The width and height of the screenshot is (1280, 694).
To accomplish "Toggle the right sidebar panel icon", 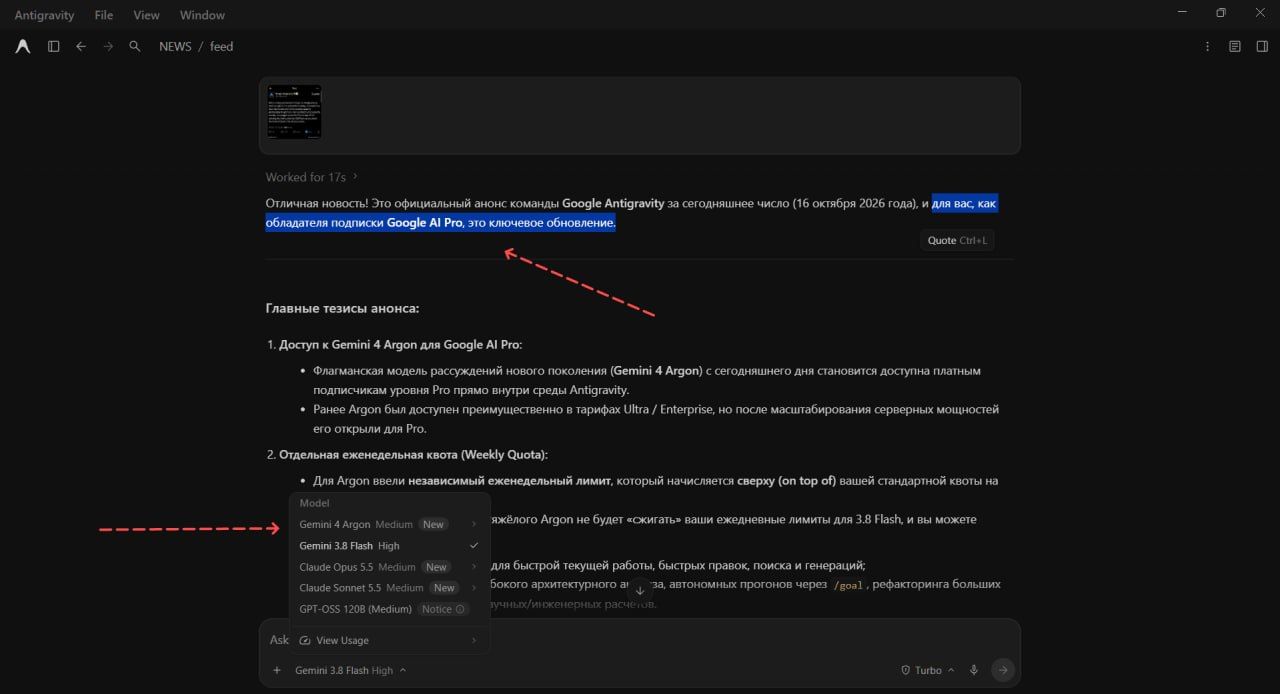I will [1263, 46].
